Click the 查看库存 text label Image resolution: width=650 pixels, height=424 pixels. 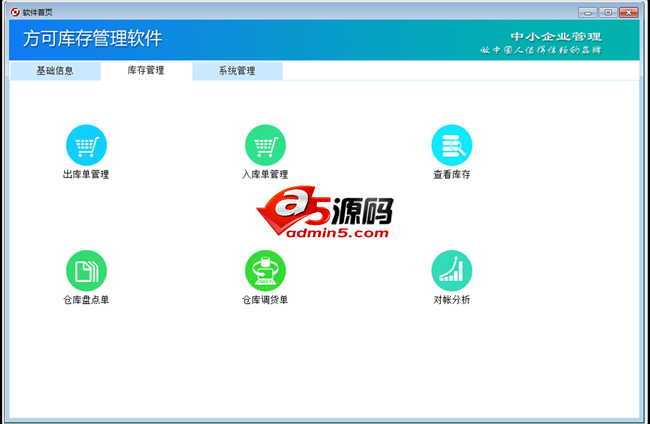pos(452,174)
